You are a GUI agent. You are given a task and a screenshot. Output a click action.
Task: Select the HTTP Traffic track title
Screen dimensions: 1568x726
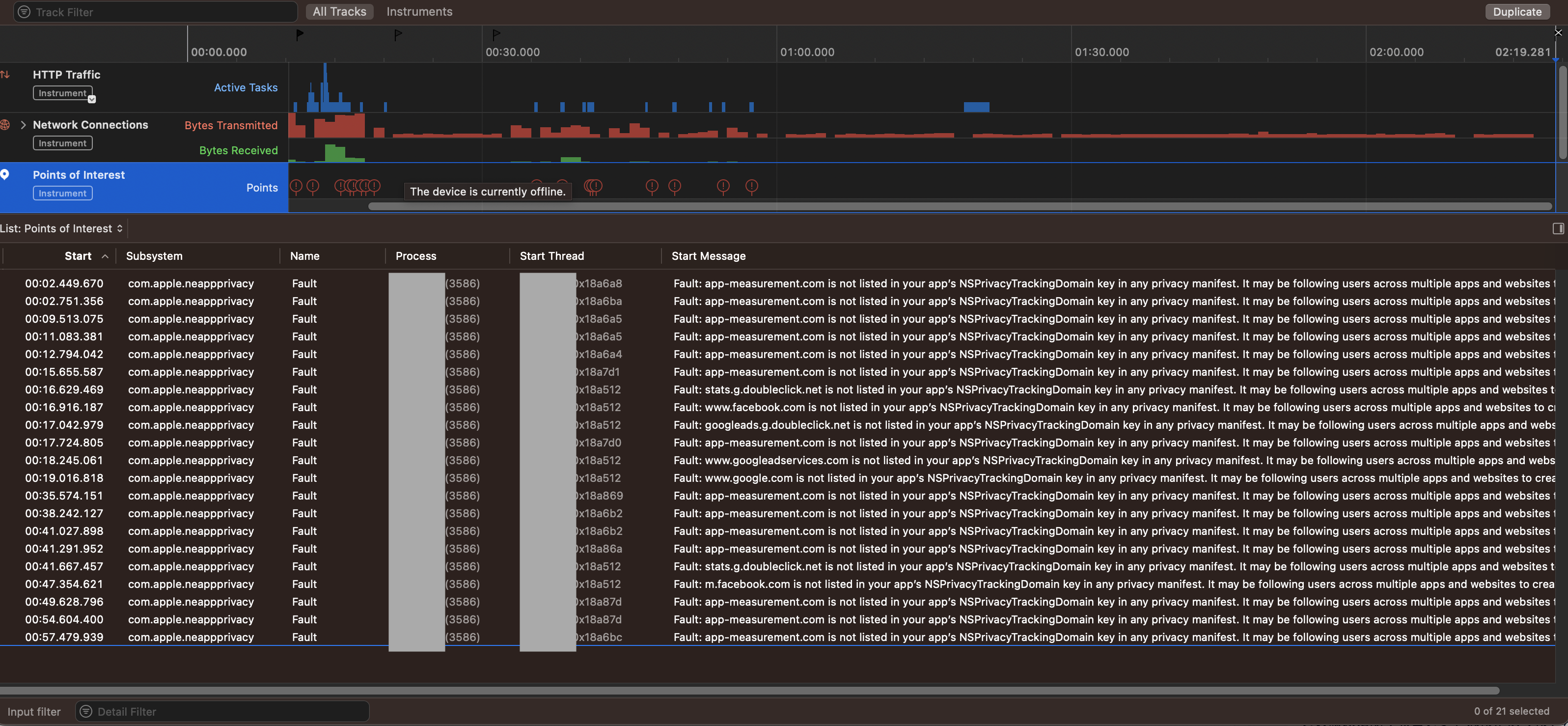pyautogui.click(x=66, y=75)
